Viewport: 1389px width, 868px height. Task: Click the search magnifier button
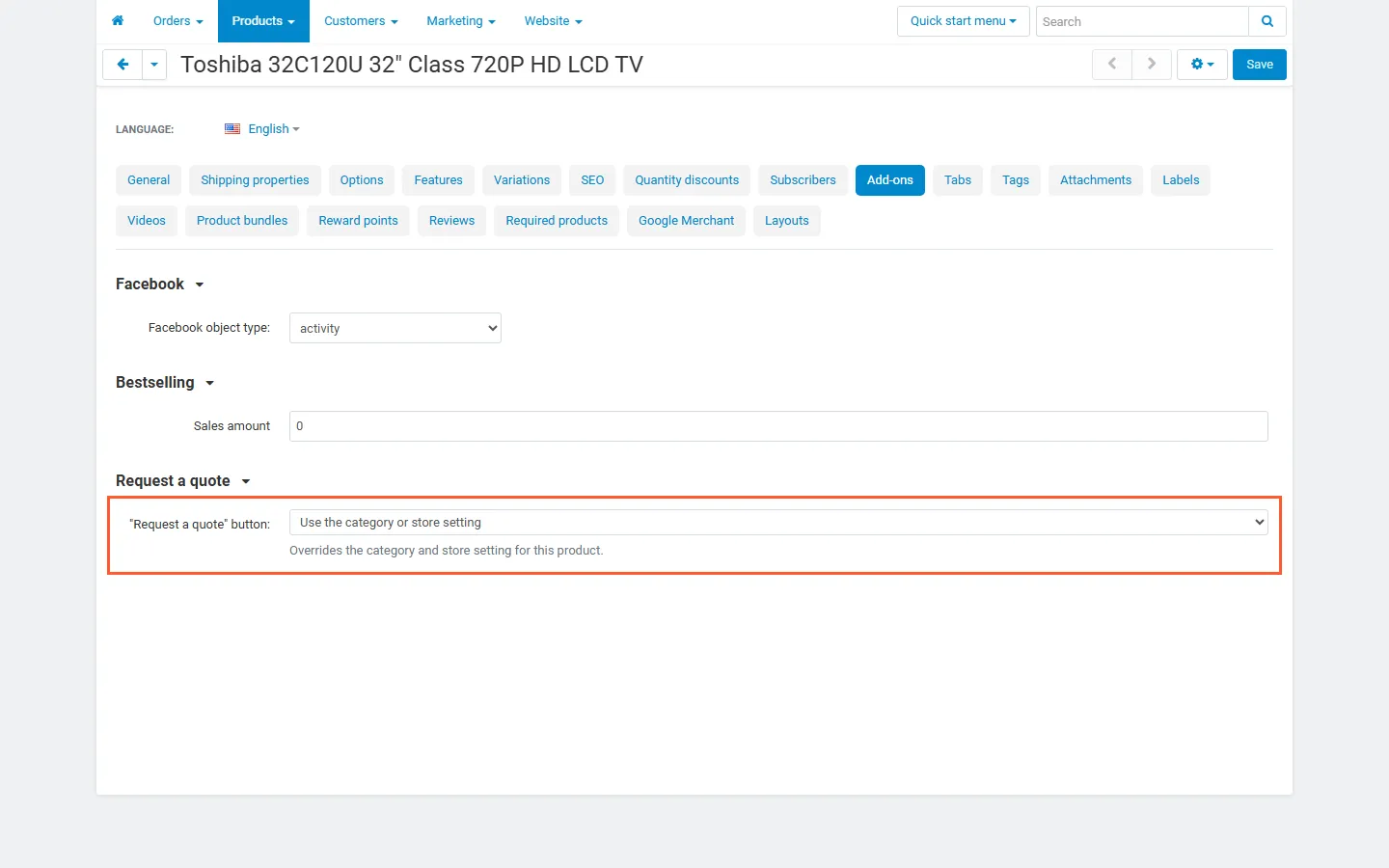pyautogui.click(x=1267, y=21)
